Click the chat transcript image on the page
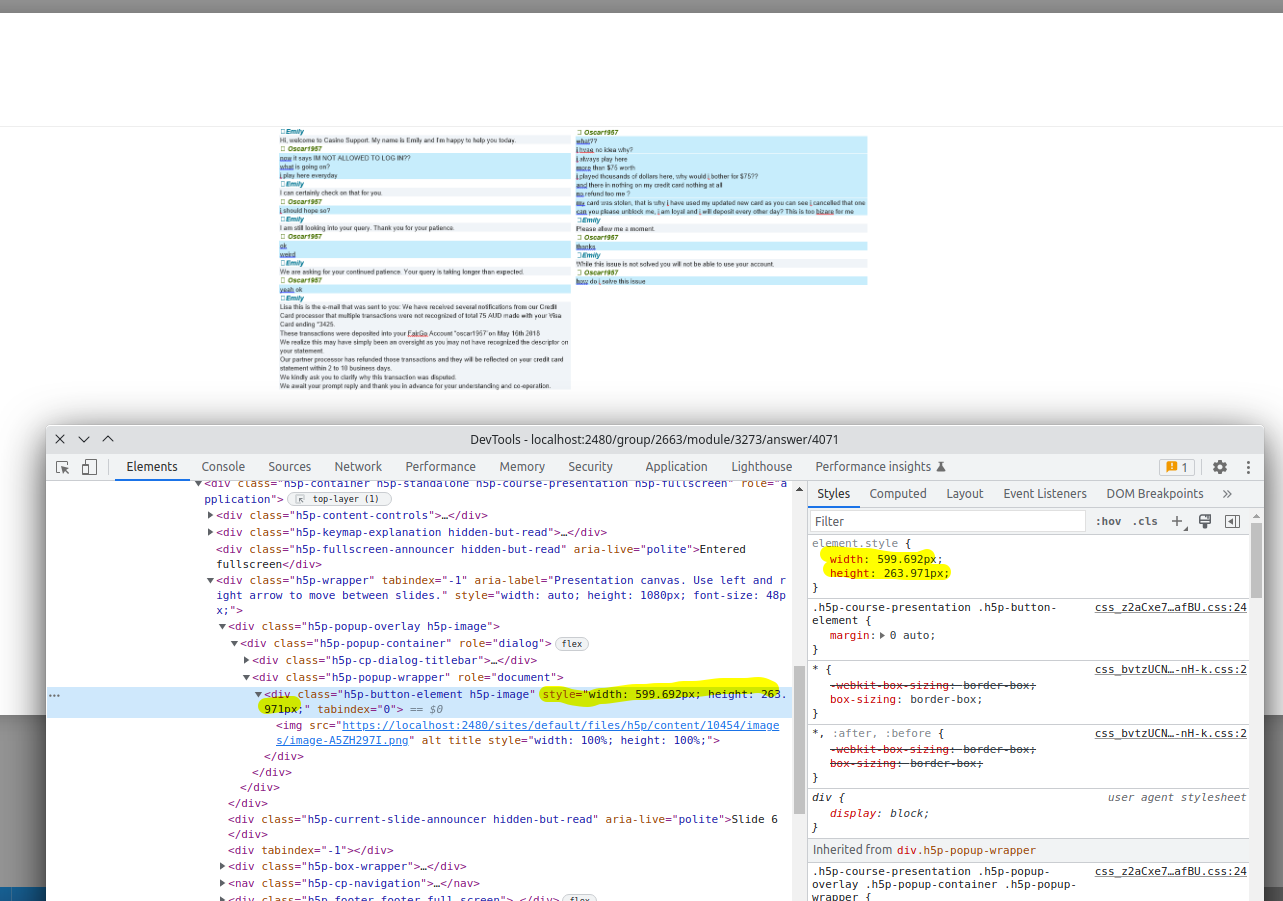 coord(573,258)
